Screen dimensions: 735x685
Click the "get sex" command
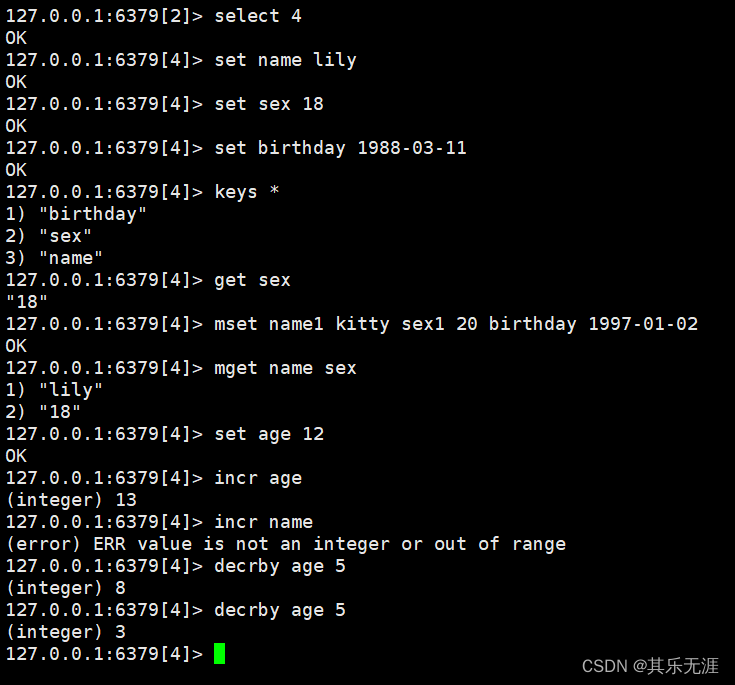point(252,280)
